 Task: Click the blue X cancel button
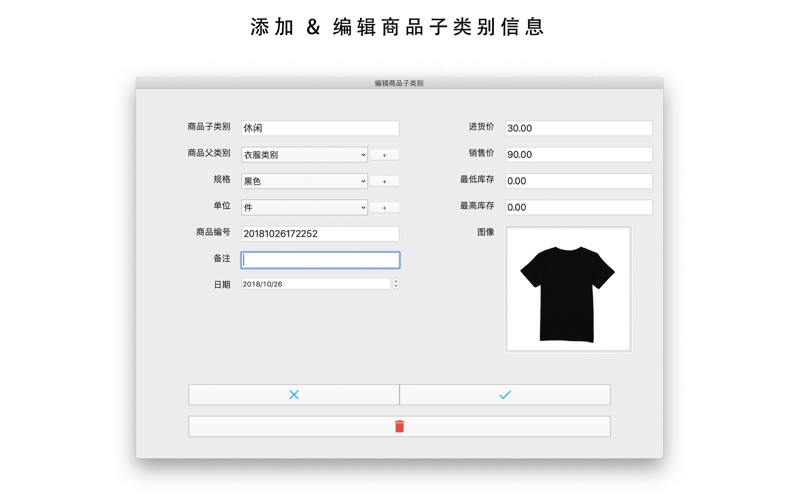[x=294, y=394]
